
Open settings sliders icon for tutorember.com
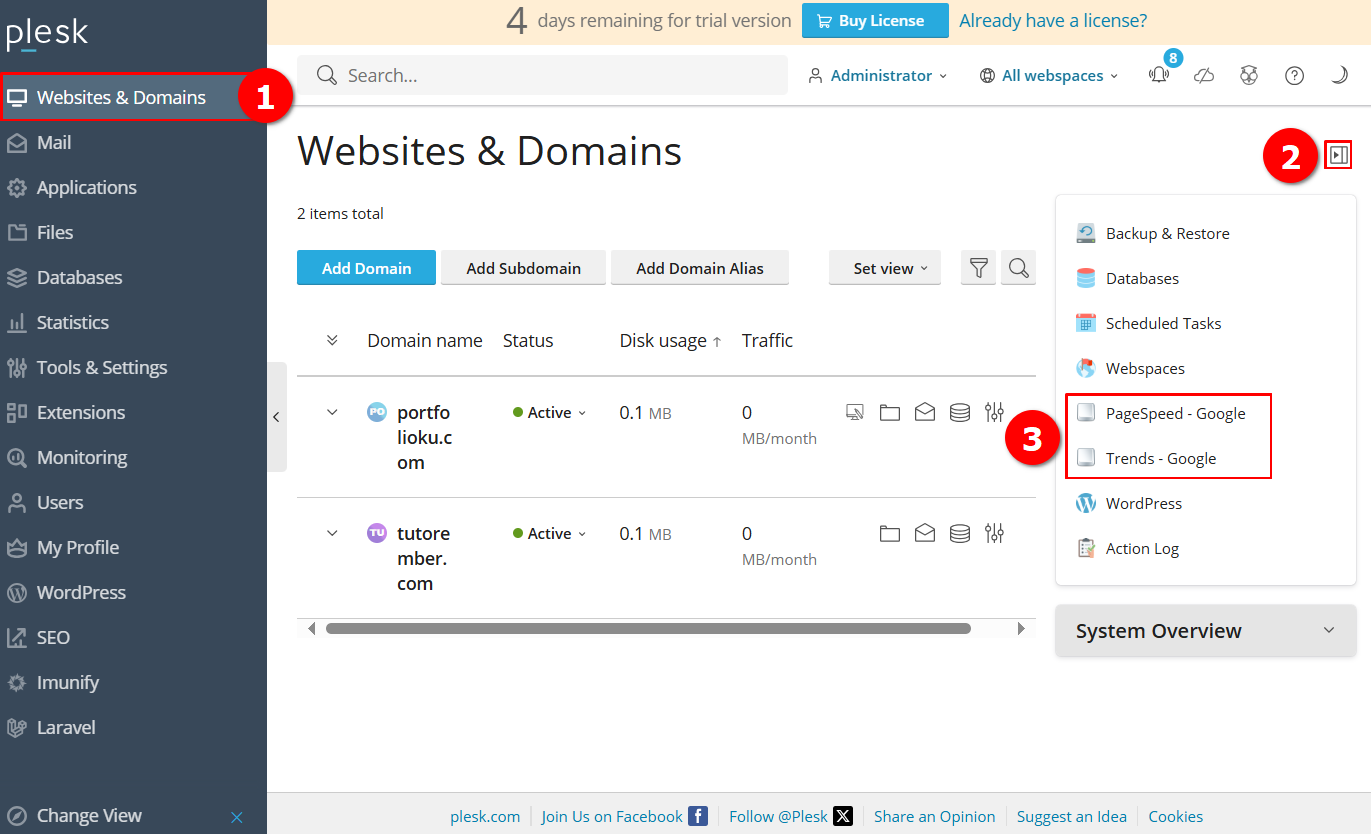click(x=994, y=533)
